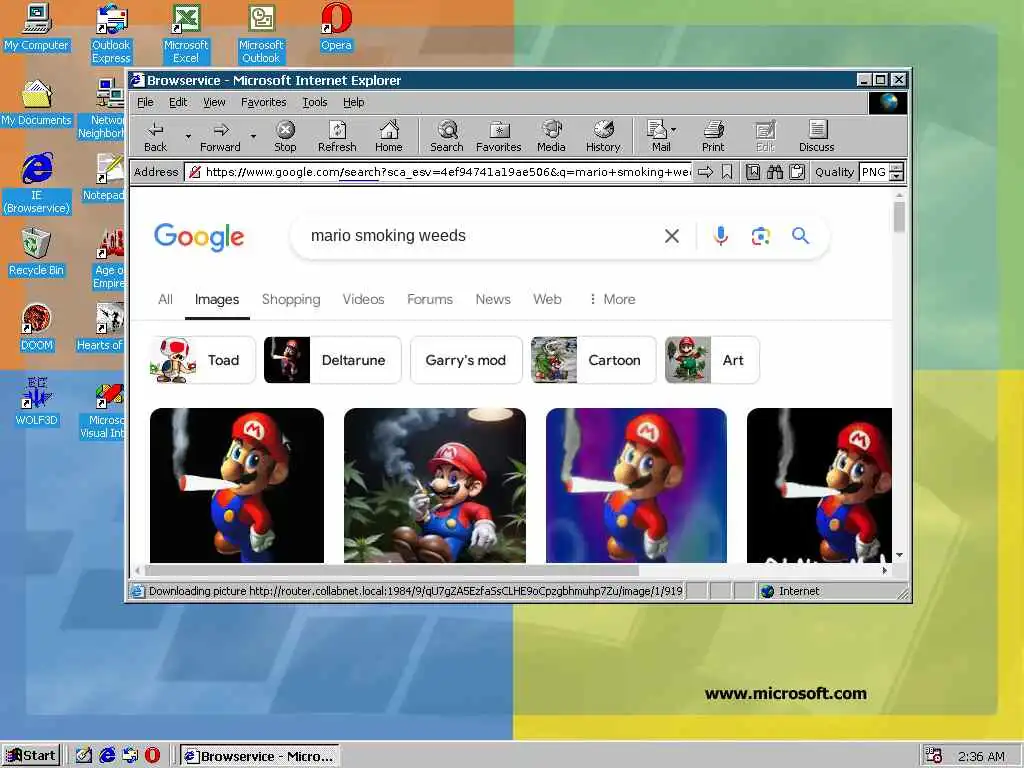Click the Mail toolbar icon
The width and height of the screenshot is (1024, 768).
[x=658, y=136]
